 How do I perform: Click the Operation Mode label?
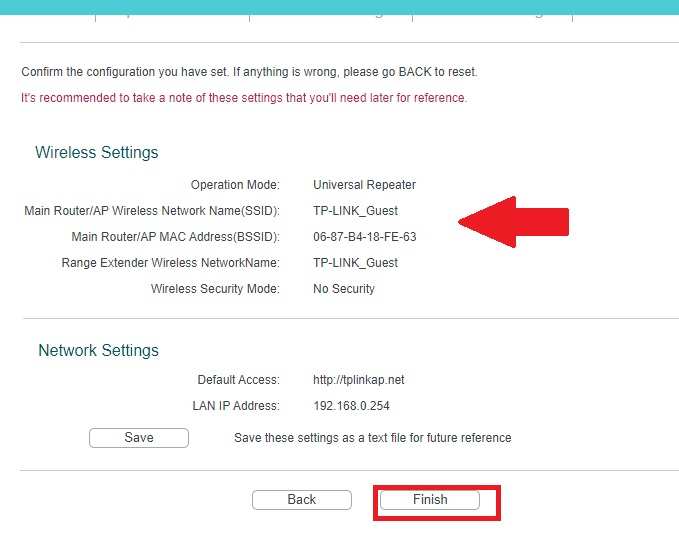[x=235, y=185]
